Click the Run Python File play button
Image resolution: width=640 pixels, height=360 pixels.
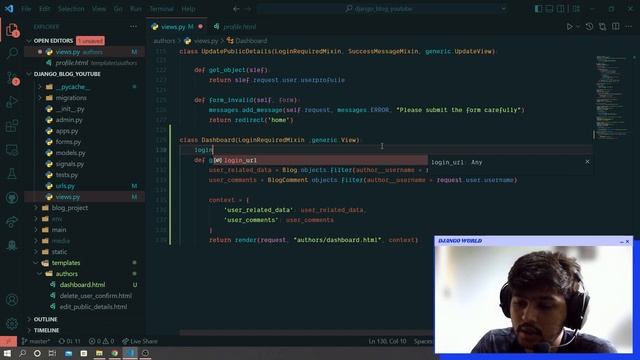coord(569,27)
